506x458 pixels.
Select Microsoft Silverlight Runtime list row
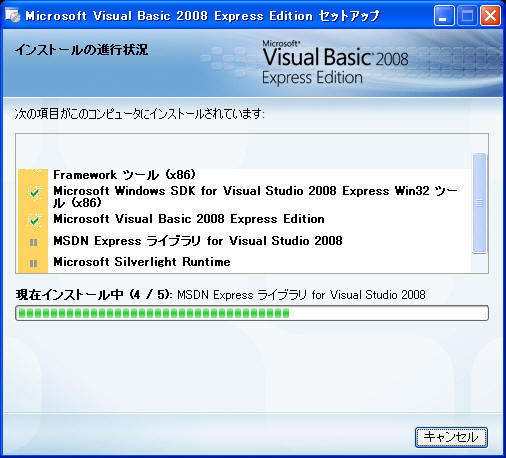tap(142, 262)
